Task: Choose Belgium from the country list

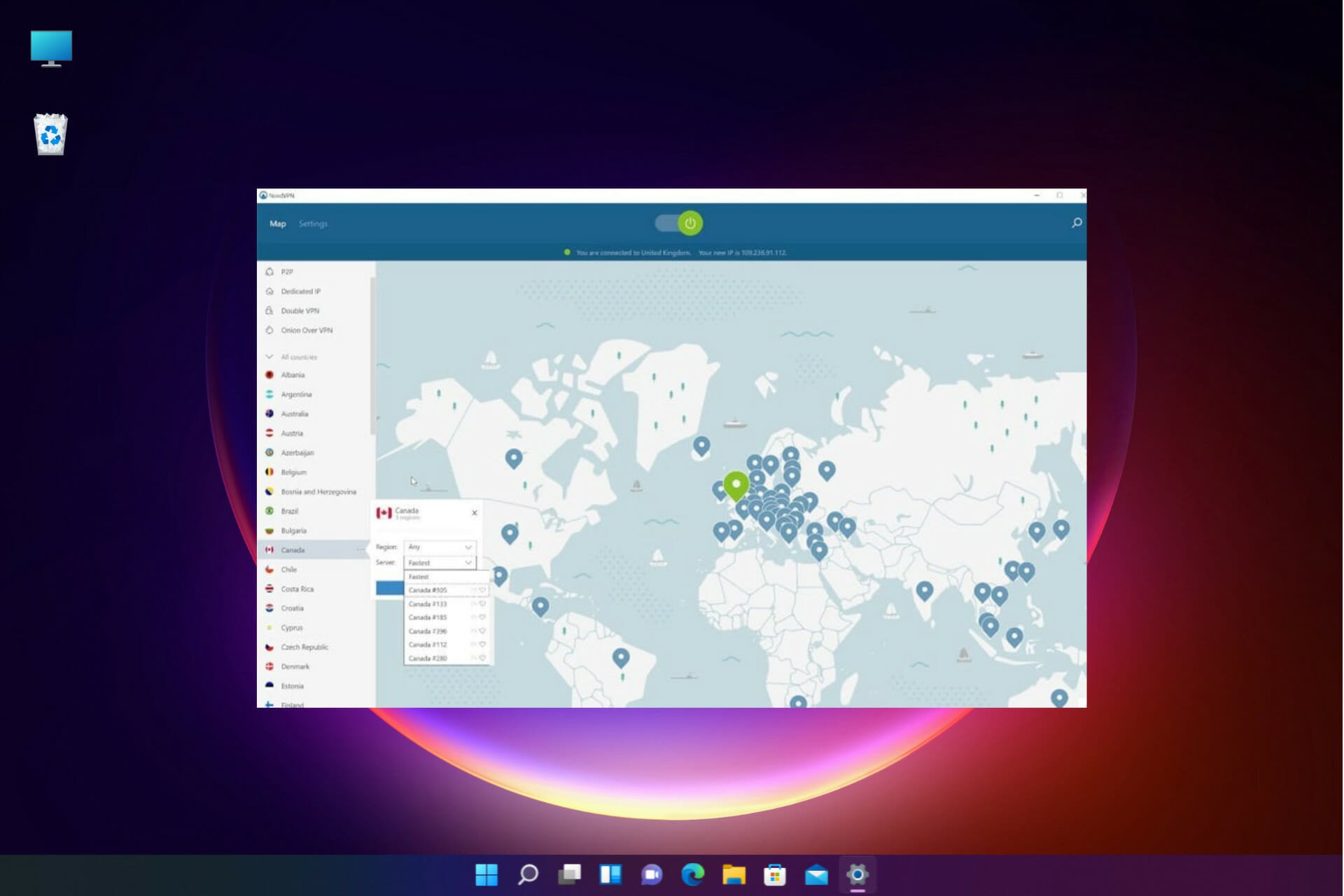Action: [x=315, y=472]
